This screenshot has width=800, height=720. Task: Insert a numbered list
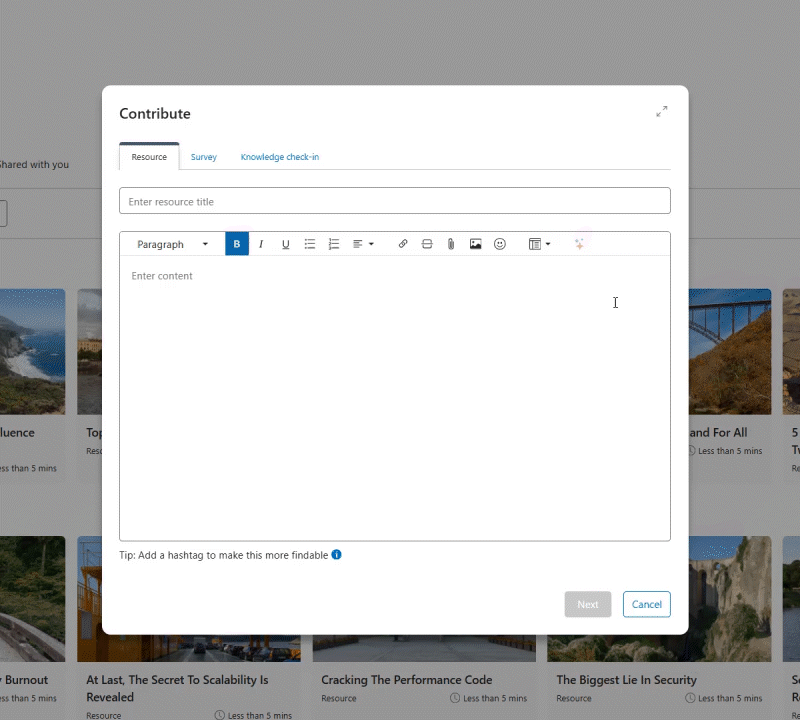[334, 243]
